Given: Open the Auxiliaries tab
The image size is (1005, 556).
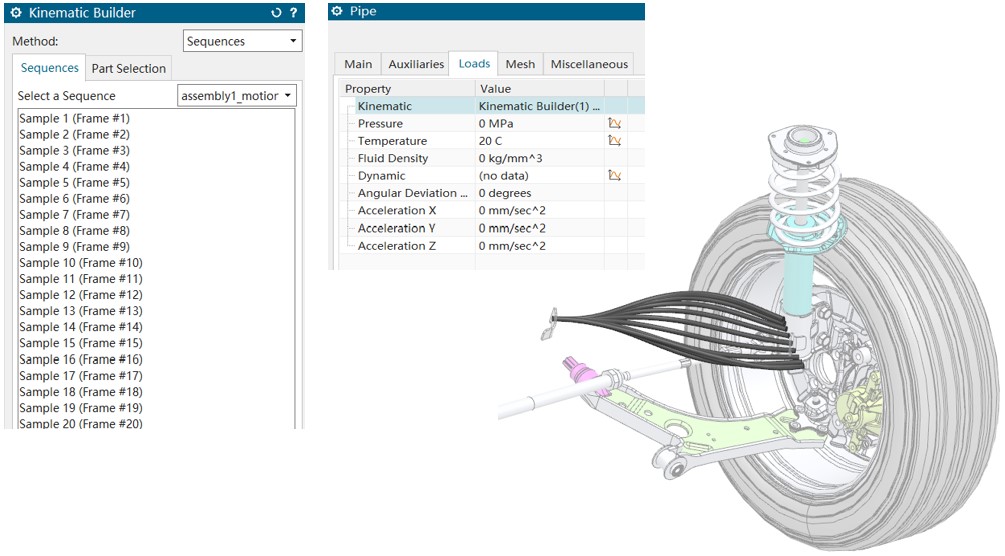Looking at the screenshot, I should (416, 64).
